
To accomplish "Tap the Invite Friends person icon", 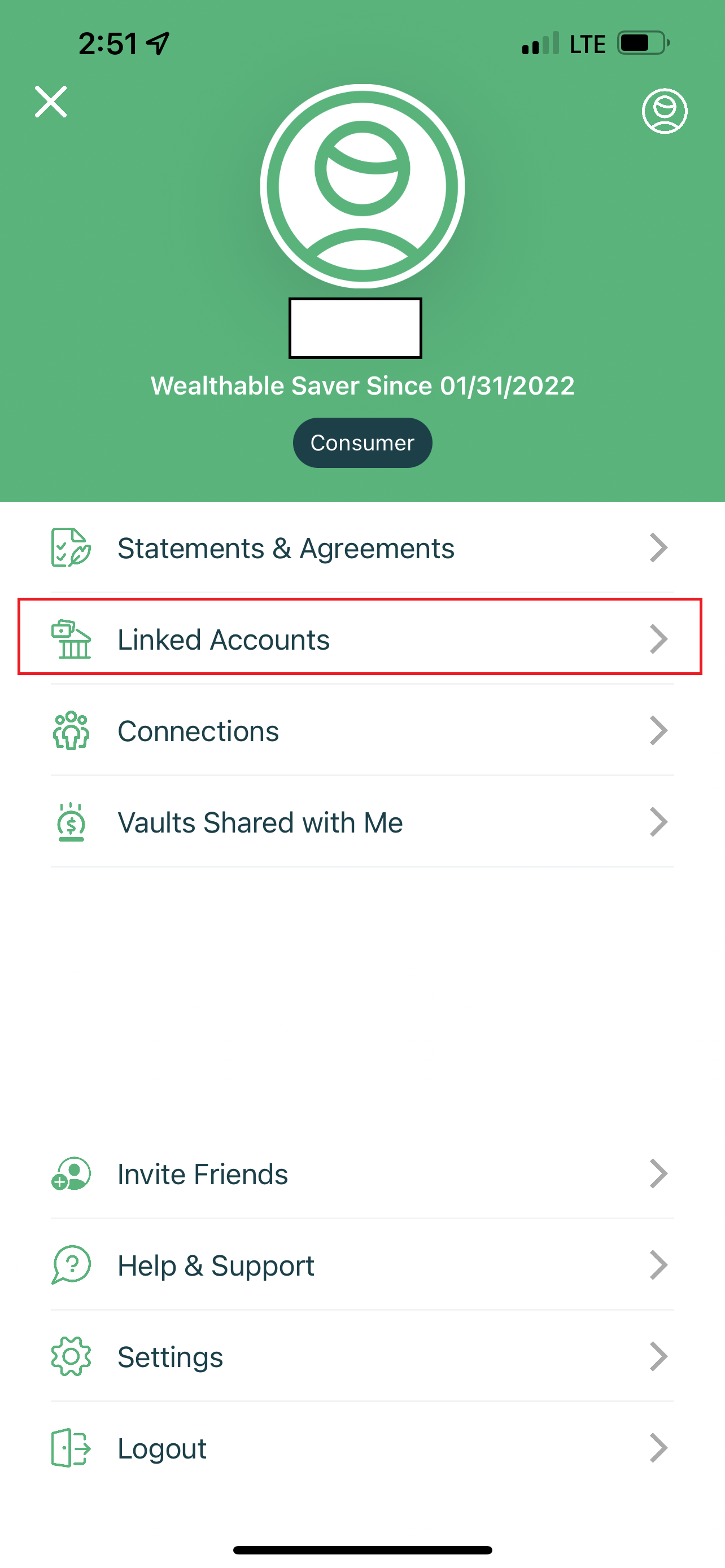I will pyautogui.click(x=71, y=1173).
